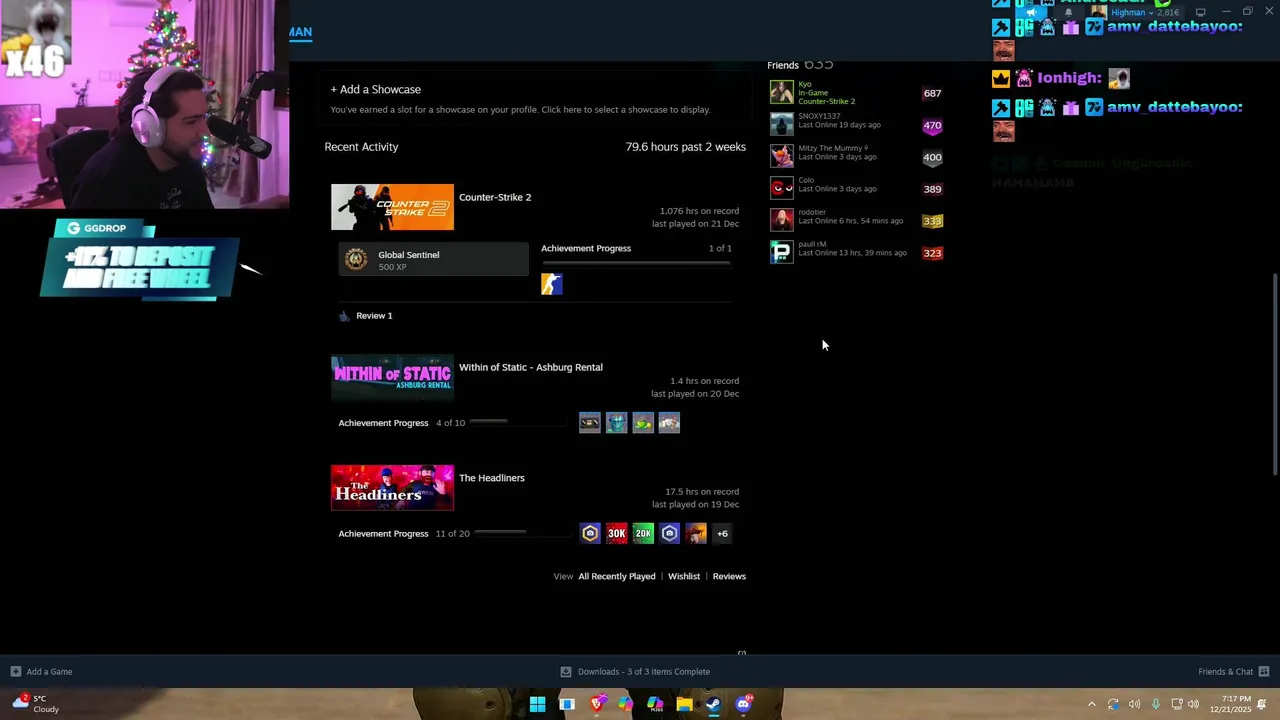Click the microphone tray icon
1280x720 pixels.
click(1156, 704)
